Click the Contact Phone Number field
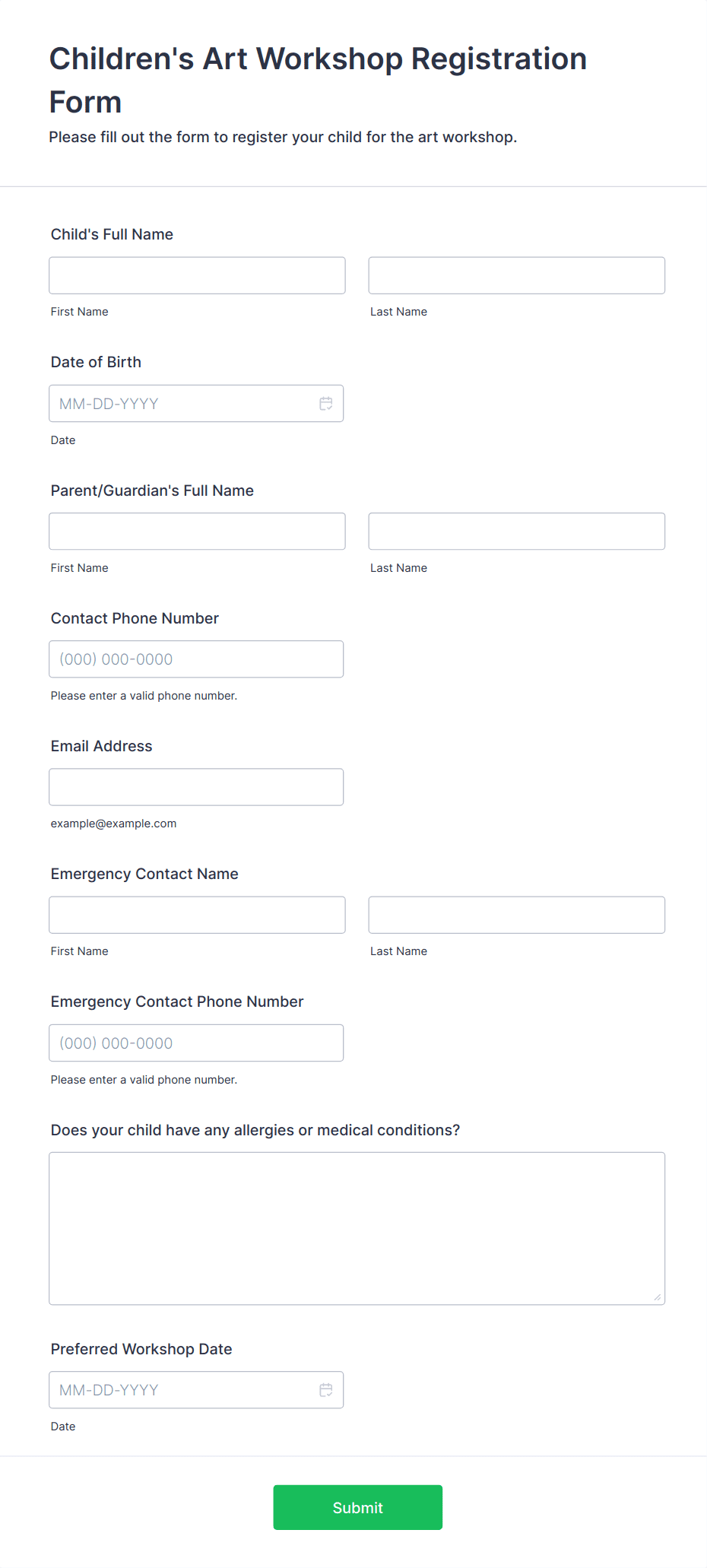Image resolution: width=707 pixels, height=1568 pixels. [196, 659]
